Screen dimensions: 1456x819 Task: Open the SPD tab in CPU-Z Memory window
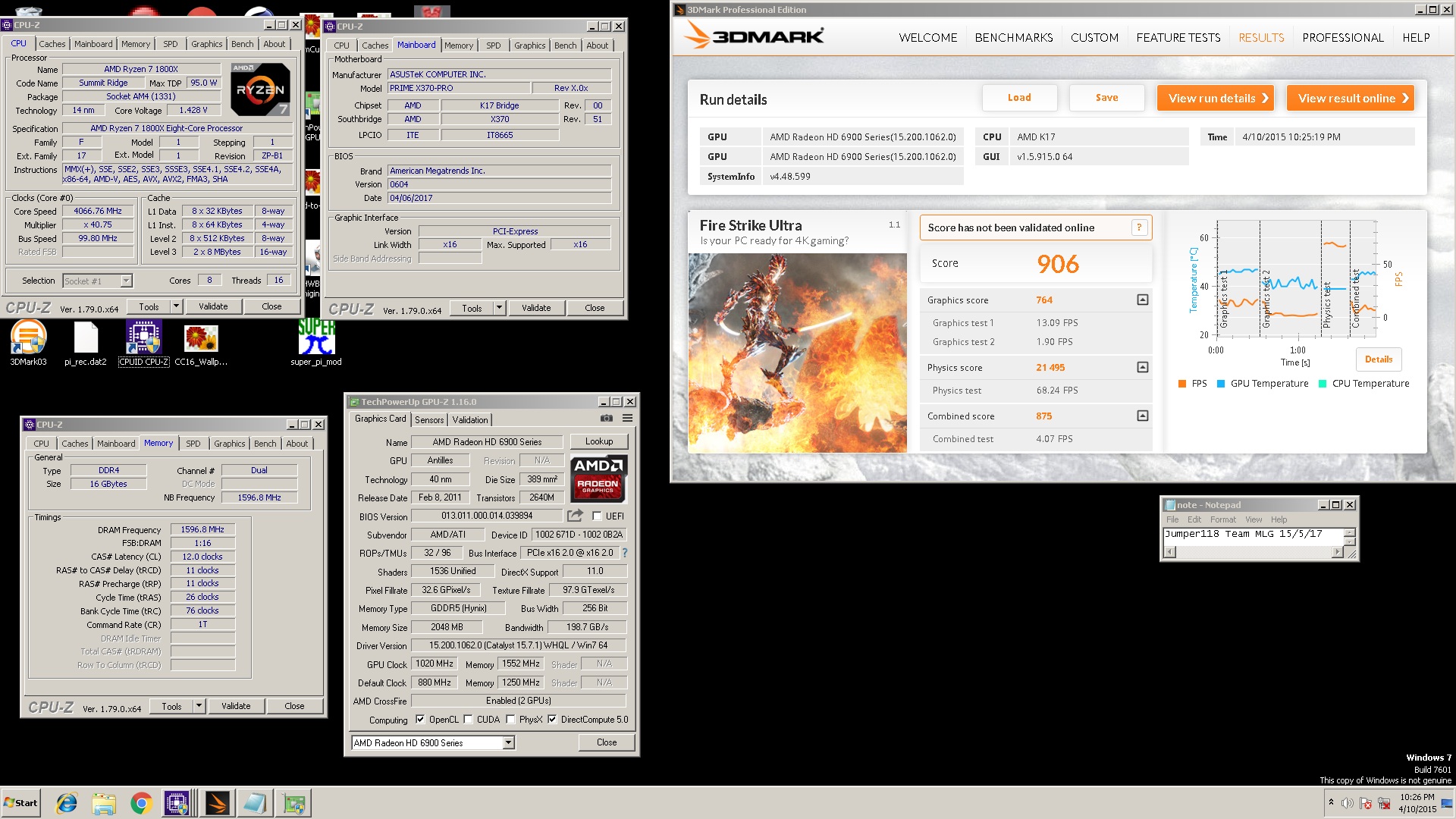pyautogui.click(x=193, y=444)
